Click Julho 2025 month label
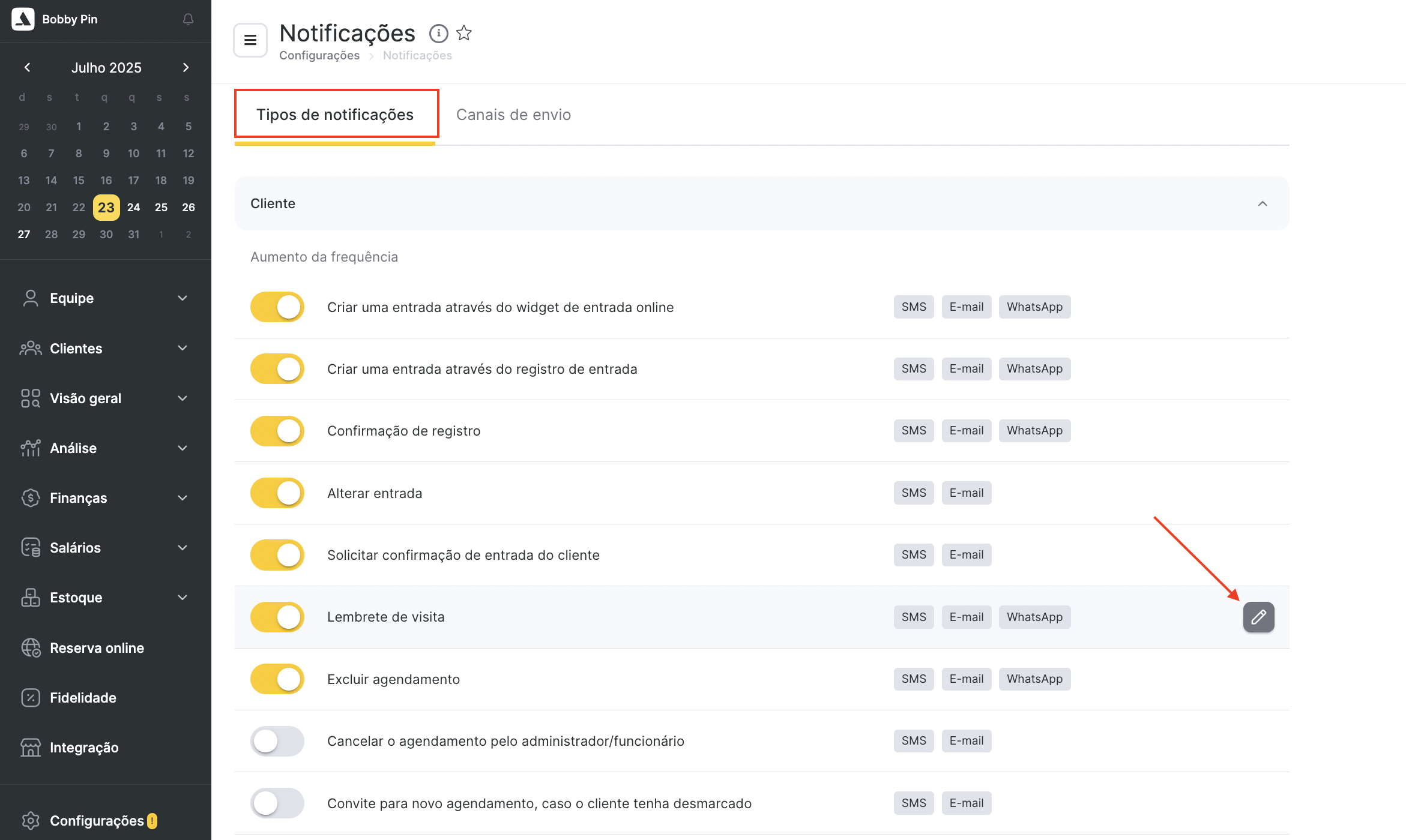The height and width of the screenshot is (840, 1406). pyautogui.click(x=106, y=68)
